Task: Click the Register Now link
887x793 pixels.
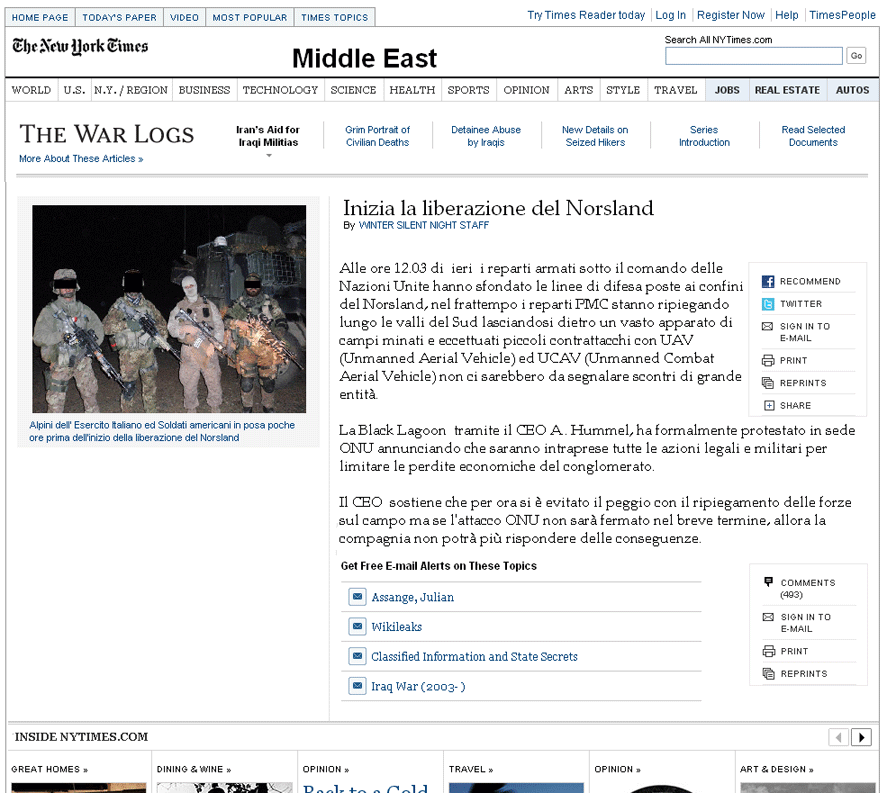Action: pyautogui.click(x=730, y=15)
